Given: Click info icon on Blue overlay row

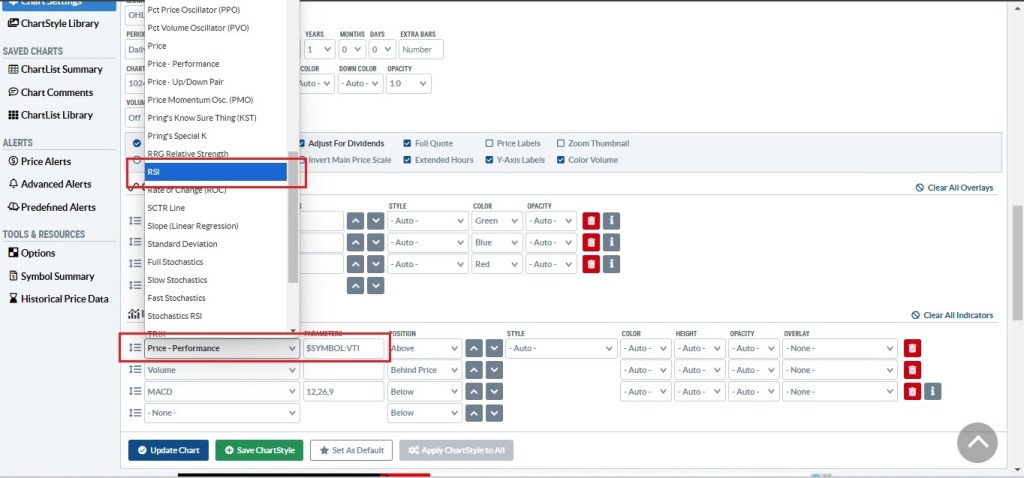Looking at the screenshot, I should point(613,242).
